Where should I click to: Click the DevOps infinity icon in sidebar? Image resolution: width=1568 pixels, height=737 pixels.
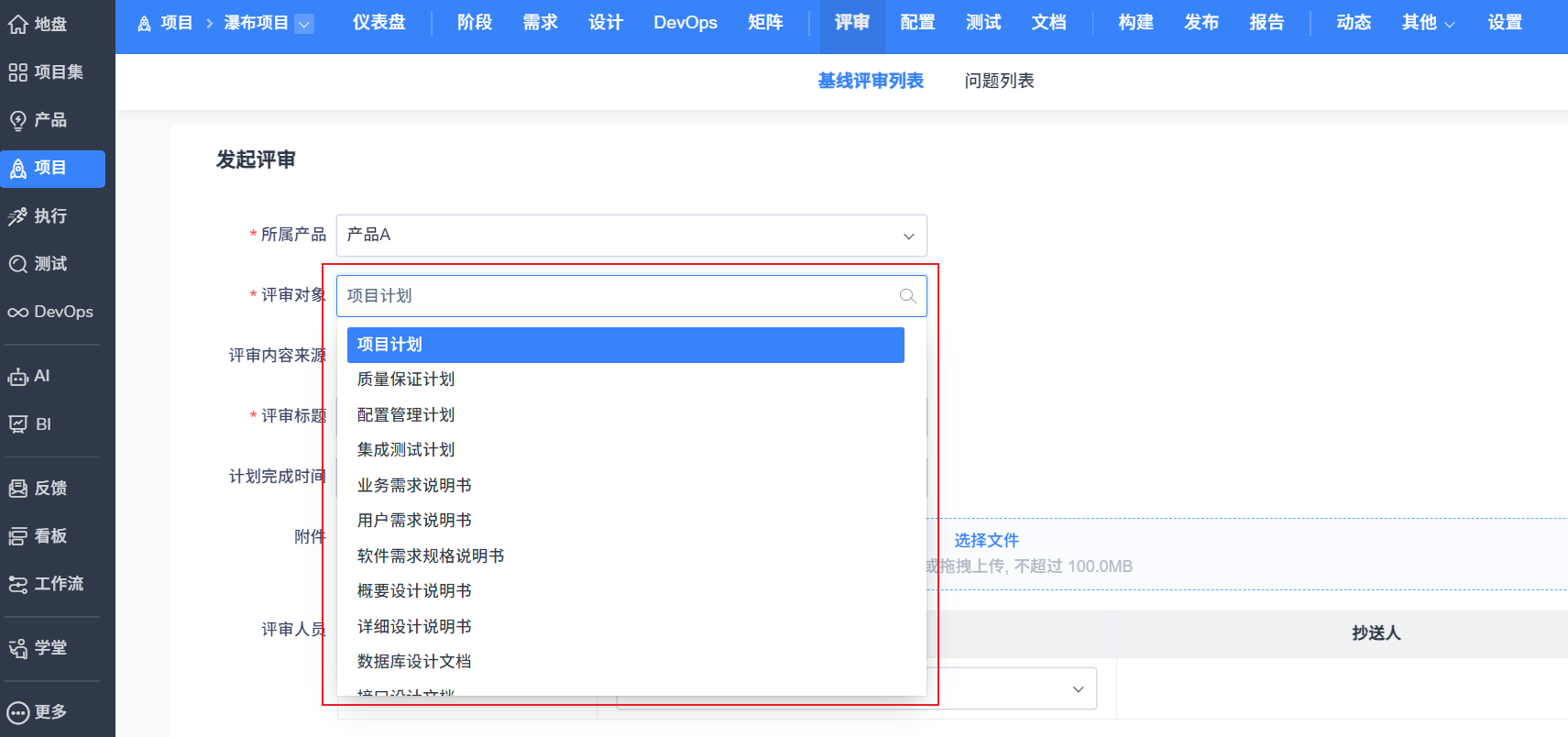(x=18, y=313)
